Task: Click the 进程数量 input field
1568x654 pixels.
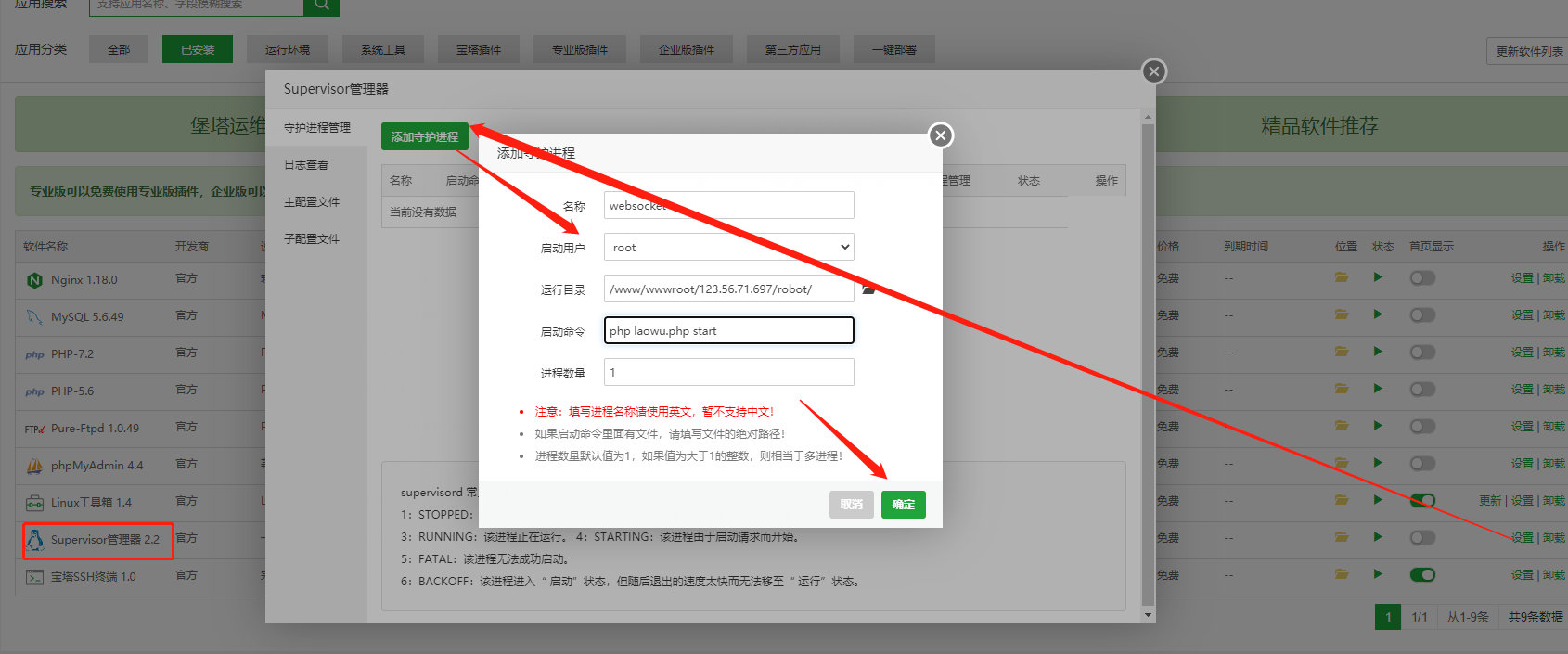Action: 729,372
